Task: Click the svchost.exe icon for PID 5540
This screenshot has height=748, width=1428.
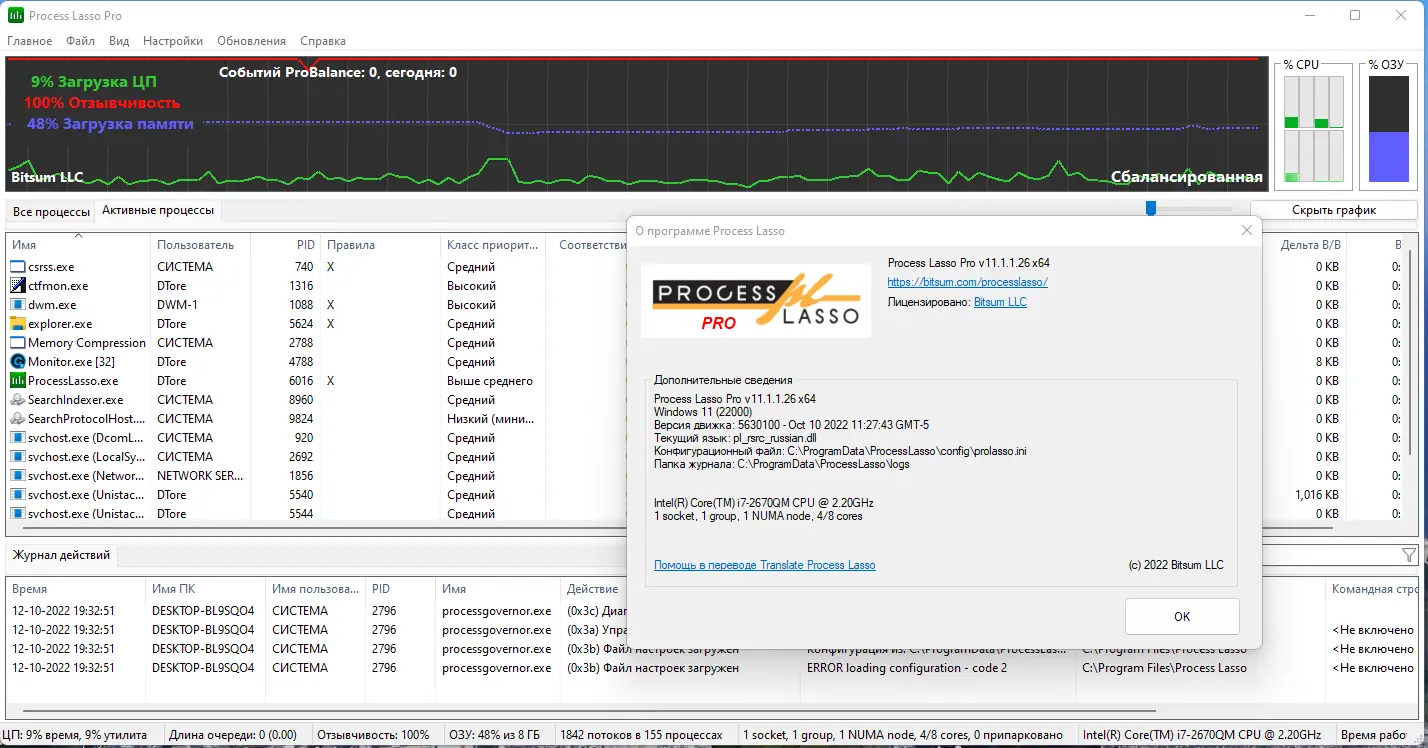Action: pos(18,495)
